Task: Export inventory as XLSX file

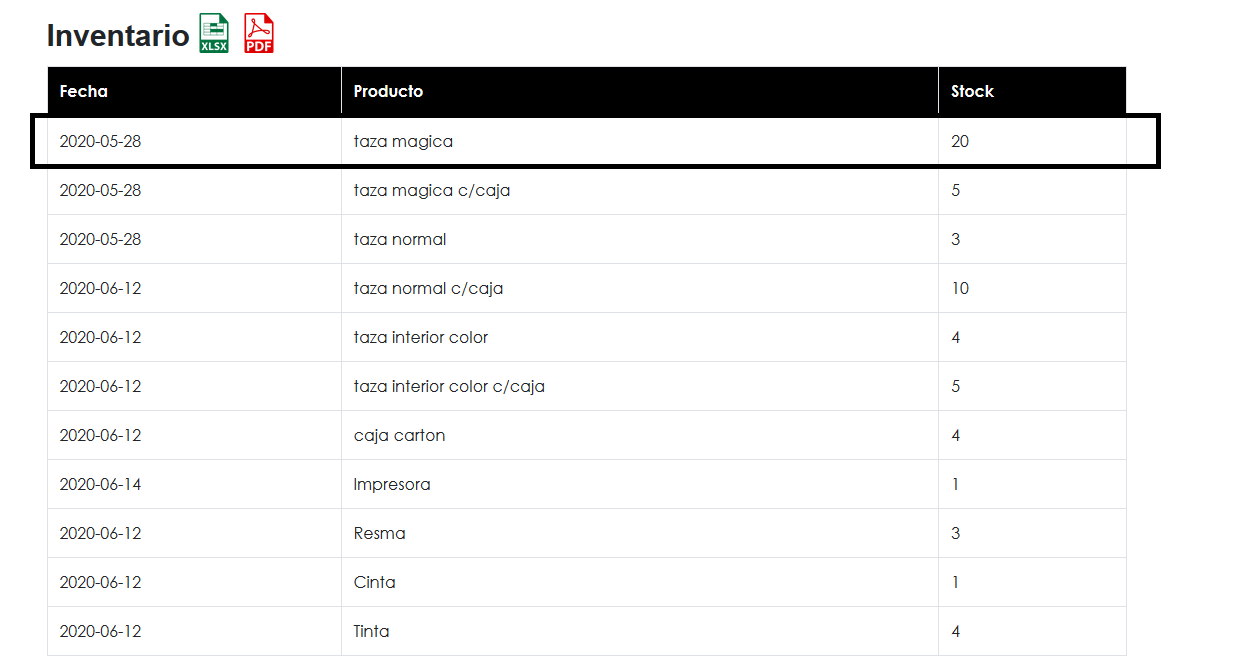Action: [x=214, y=34]
